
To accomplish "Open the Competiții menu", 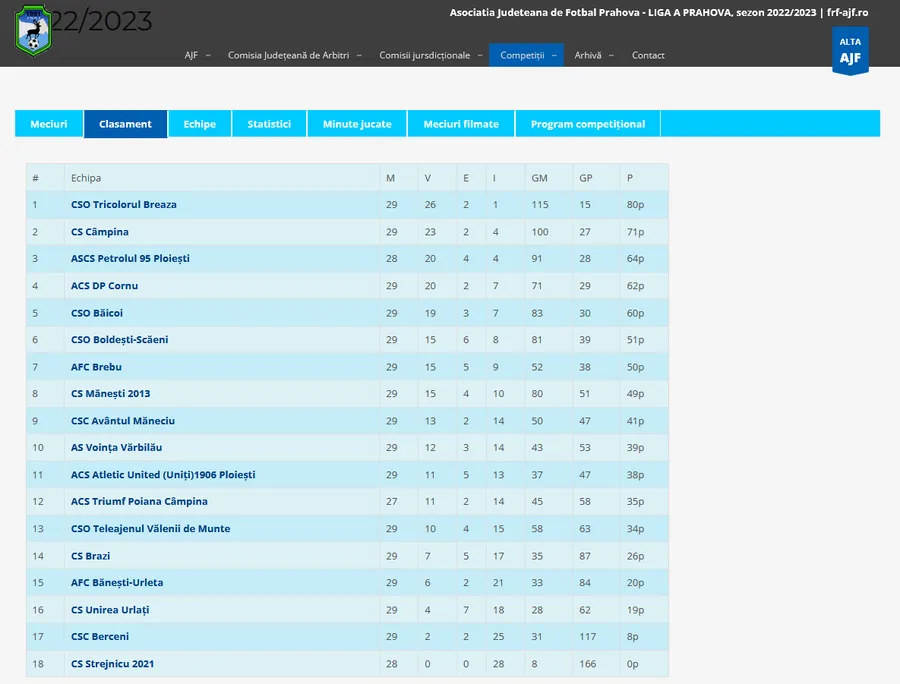I will (x=526, y=55).
